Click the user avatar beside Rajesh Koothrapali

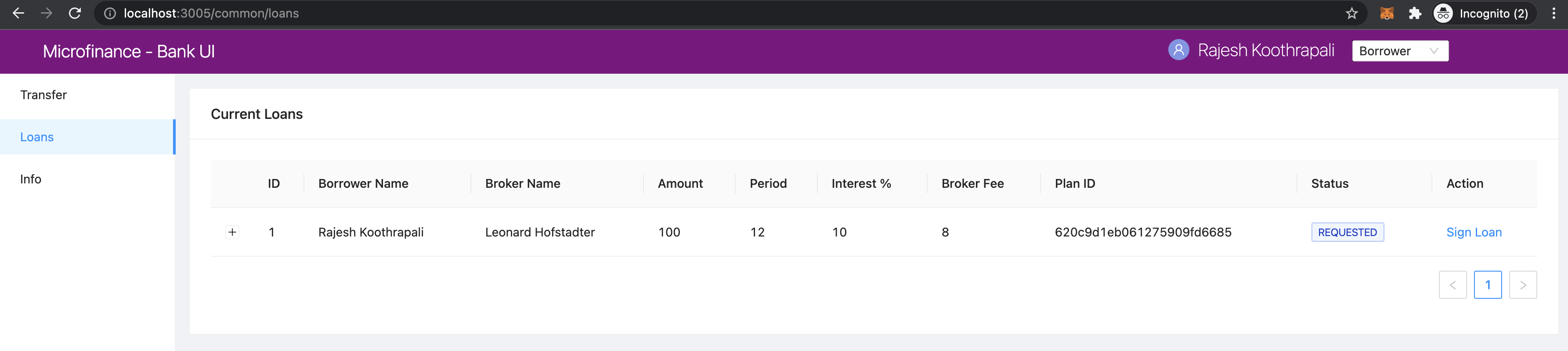pos(1178,50)
